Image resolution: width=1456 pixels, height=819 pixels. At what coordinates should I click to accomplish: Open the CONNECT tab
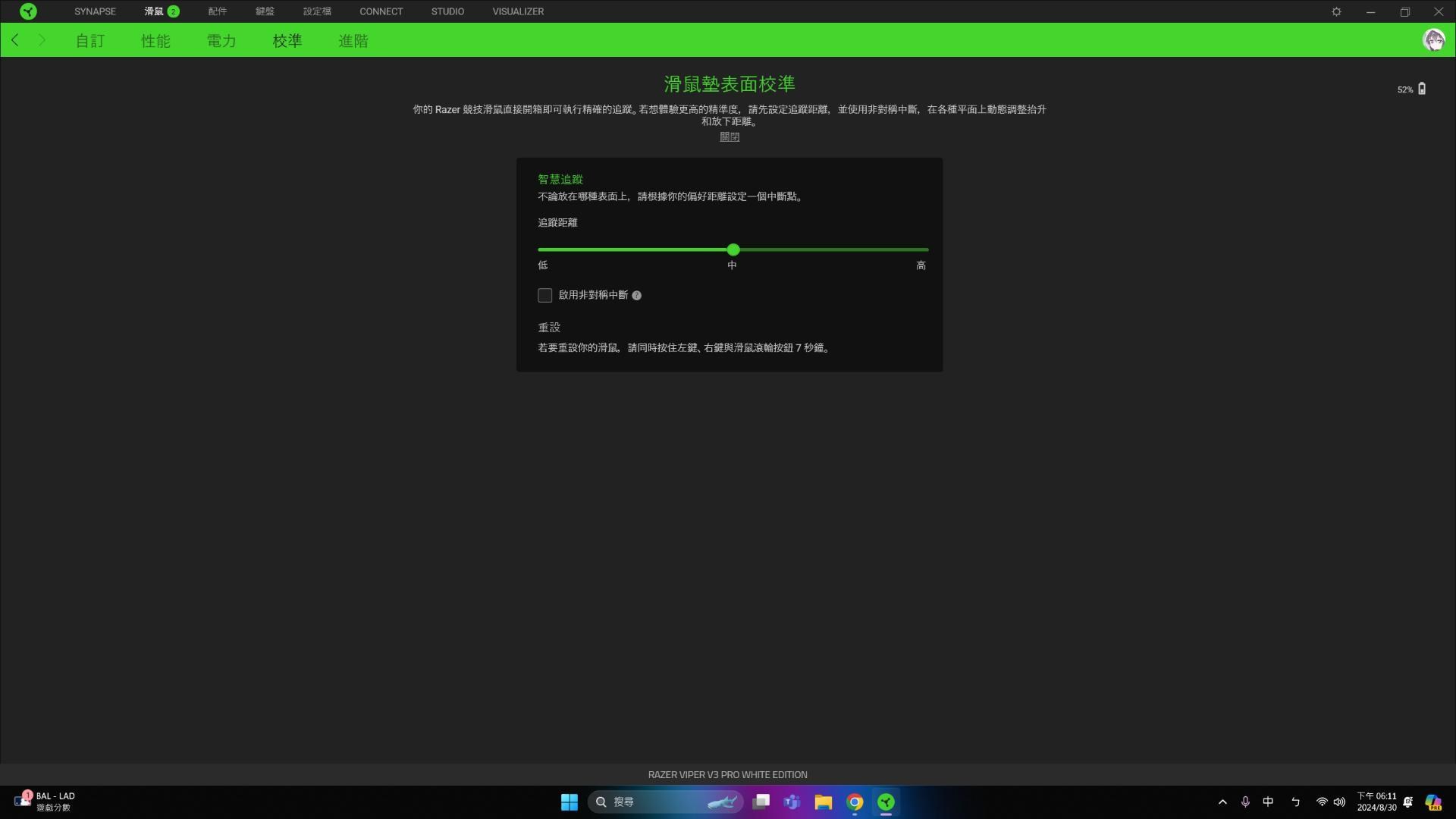point(381,11)
